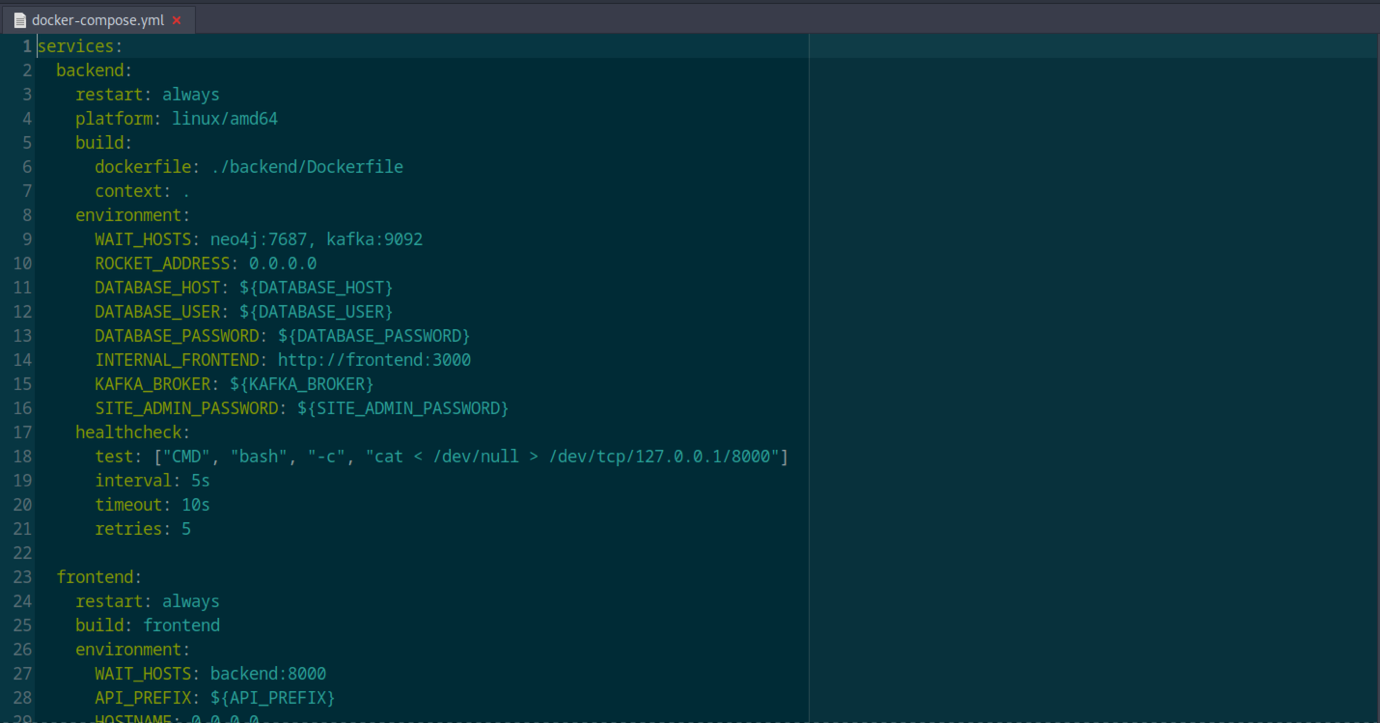Click line number 17 in the gutter
The width and height of the screenshot is (1380, 723).
[22, 432]
